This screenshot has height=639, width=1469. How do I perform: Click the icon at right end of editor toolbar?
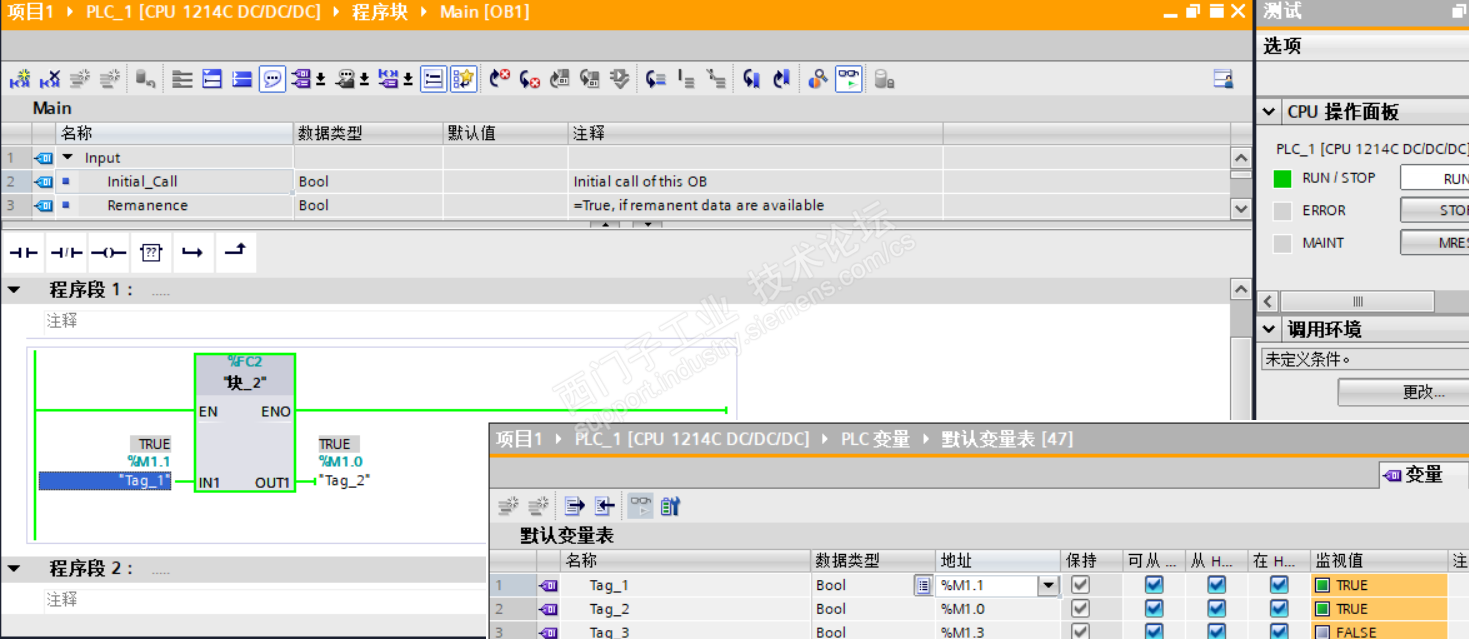[x=1222, y=79]
